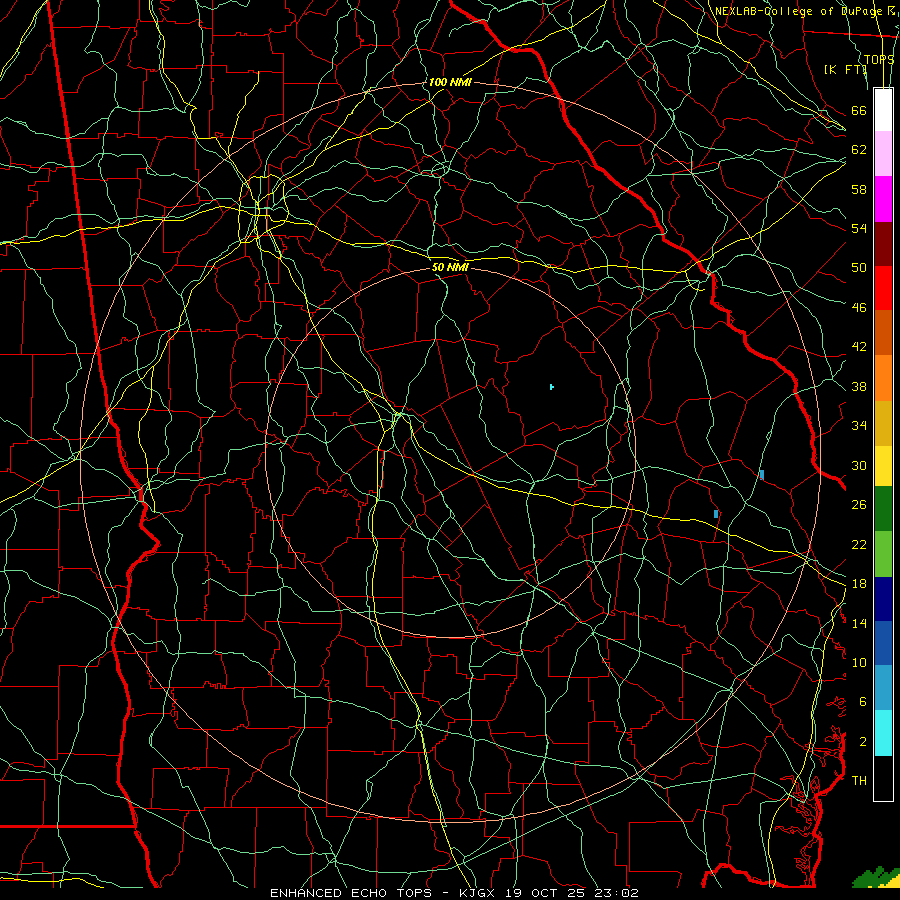900x900 pixels.
Task: Click the legend value '42'
Action: [x=859, y=347]
